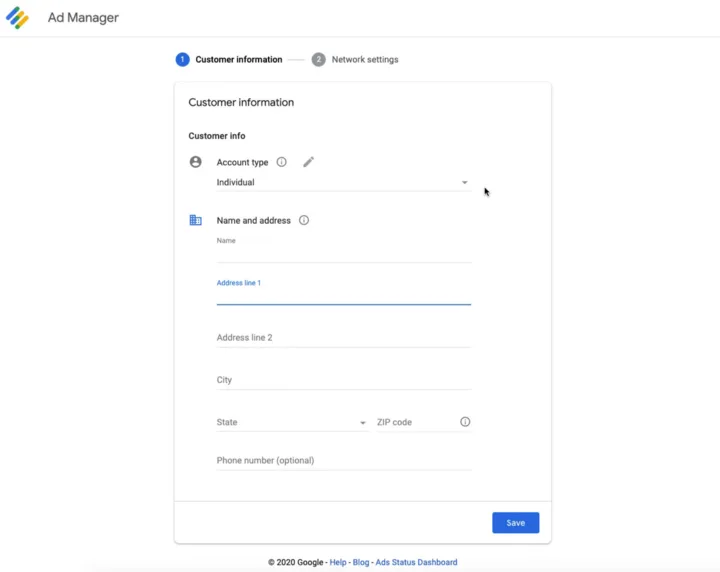This screenshot has width=720, height=572.
Task: Click the Customer info subheading
Action: click(217, 136)
